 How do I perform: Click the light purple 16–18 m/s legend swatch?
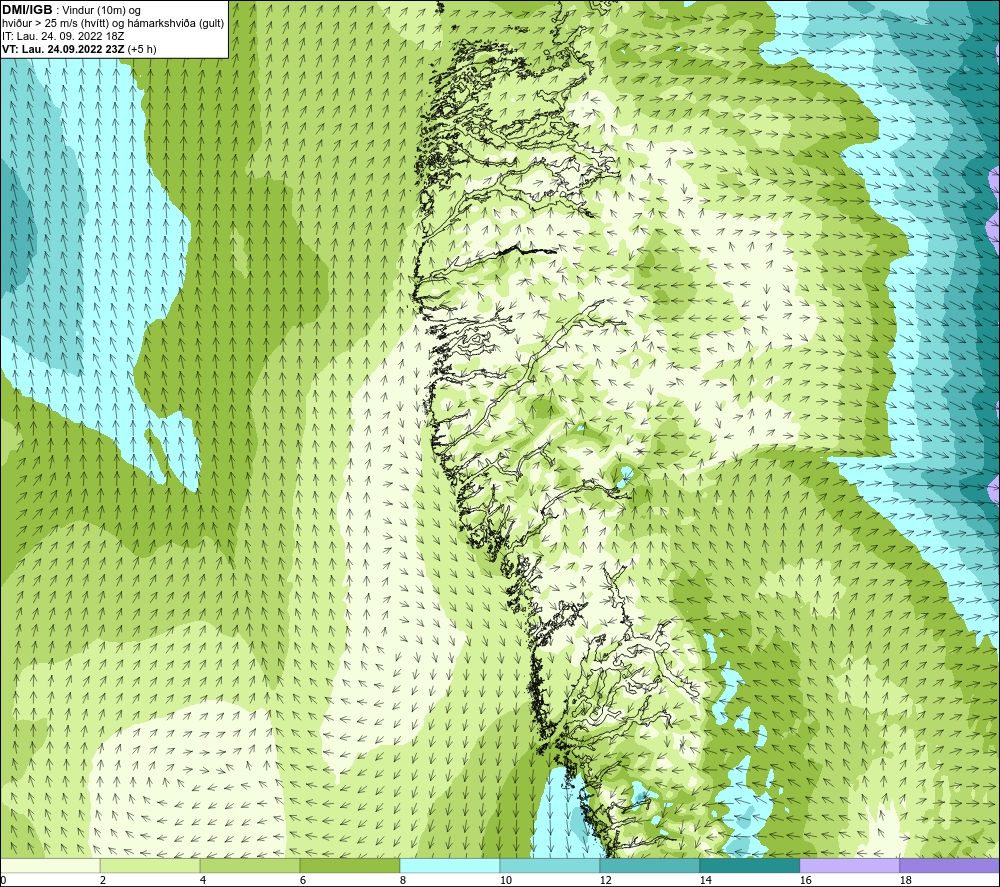pyautogui.click(x=849, y=865)
